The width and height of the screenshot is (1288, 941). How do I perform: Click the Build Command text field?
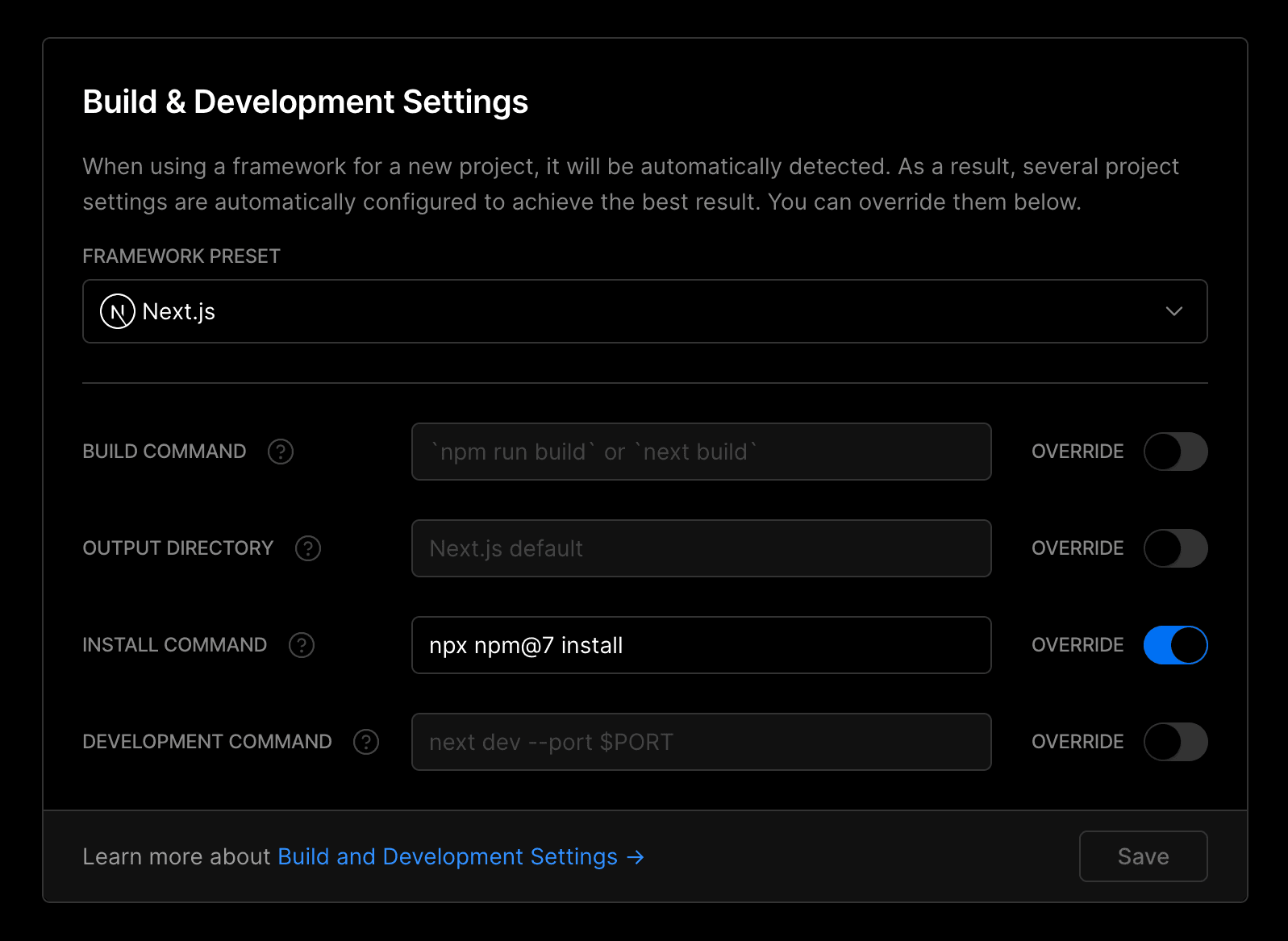point(700,452)
